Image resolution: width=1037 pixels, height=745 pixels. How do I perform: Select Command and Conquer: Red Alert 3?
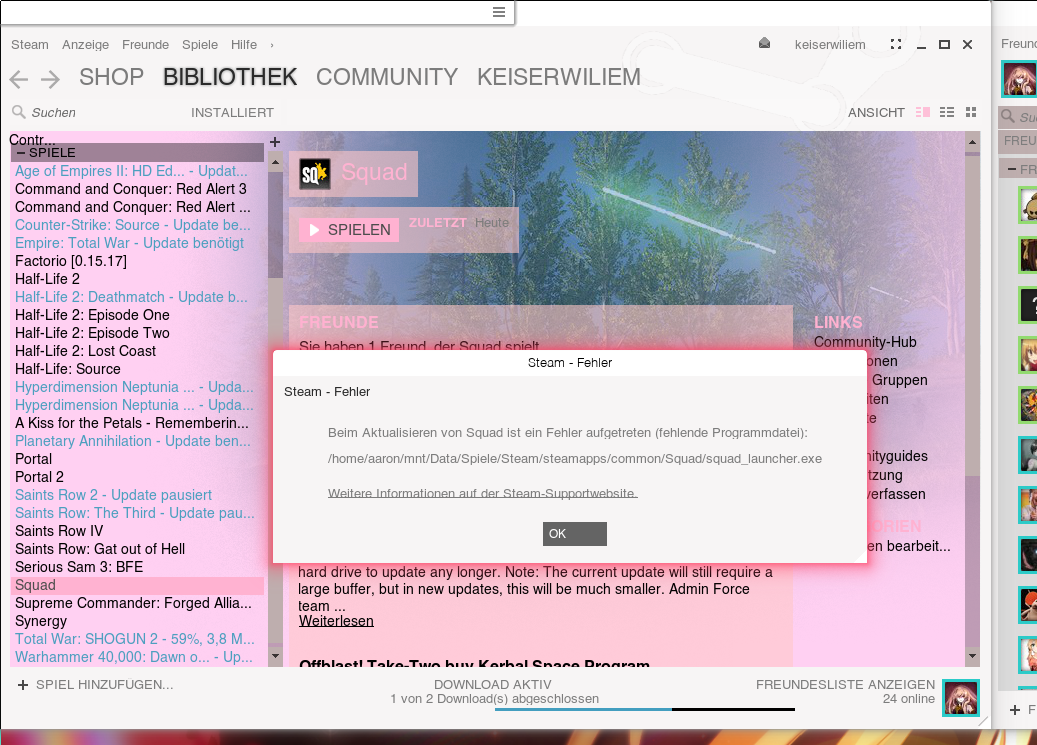pos(138,189)
